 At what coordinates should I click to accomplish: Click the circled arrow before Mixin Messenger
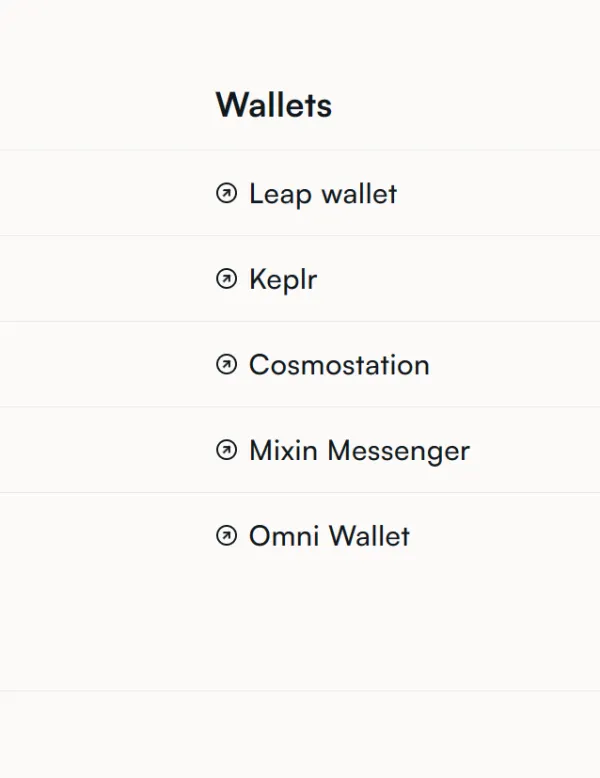click(x=226, y=450)
